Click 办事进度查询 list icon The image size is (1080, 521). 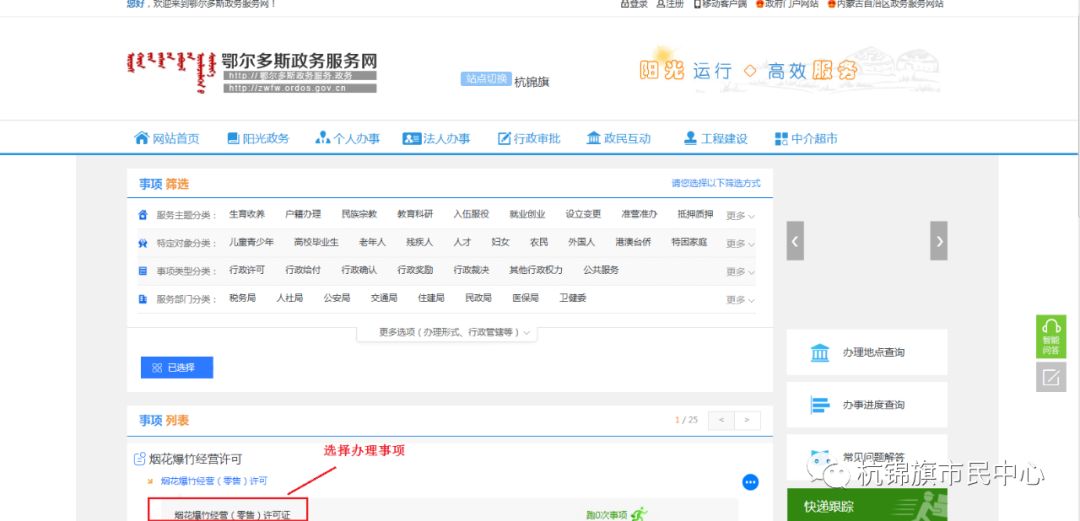(820, 405)
